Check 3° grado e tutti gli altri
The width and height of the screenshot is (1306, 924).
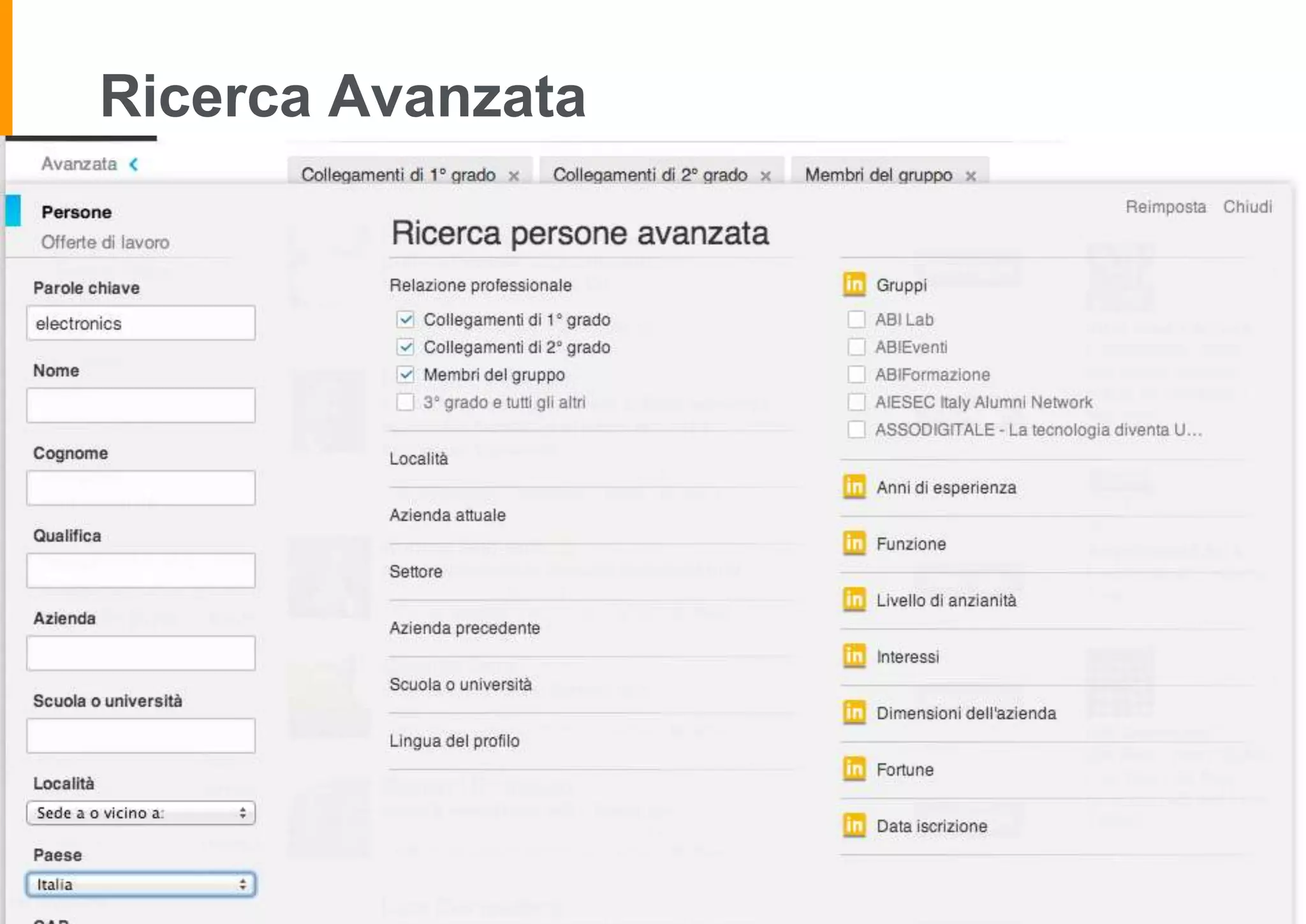coord(406,402)
